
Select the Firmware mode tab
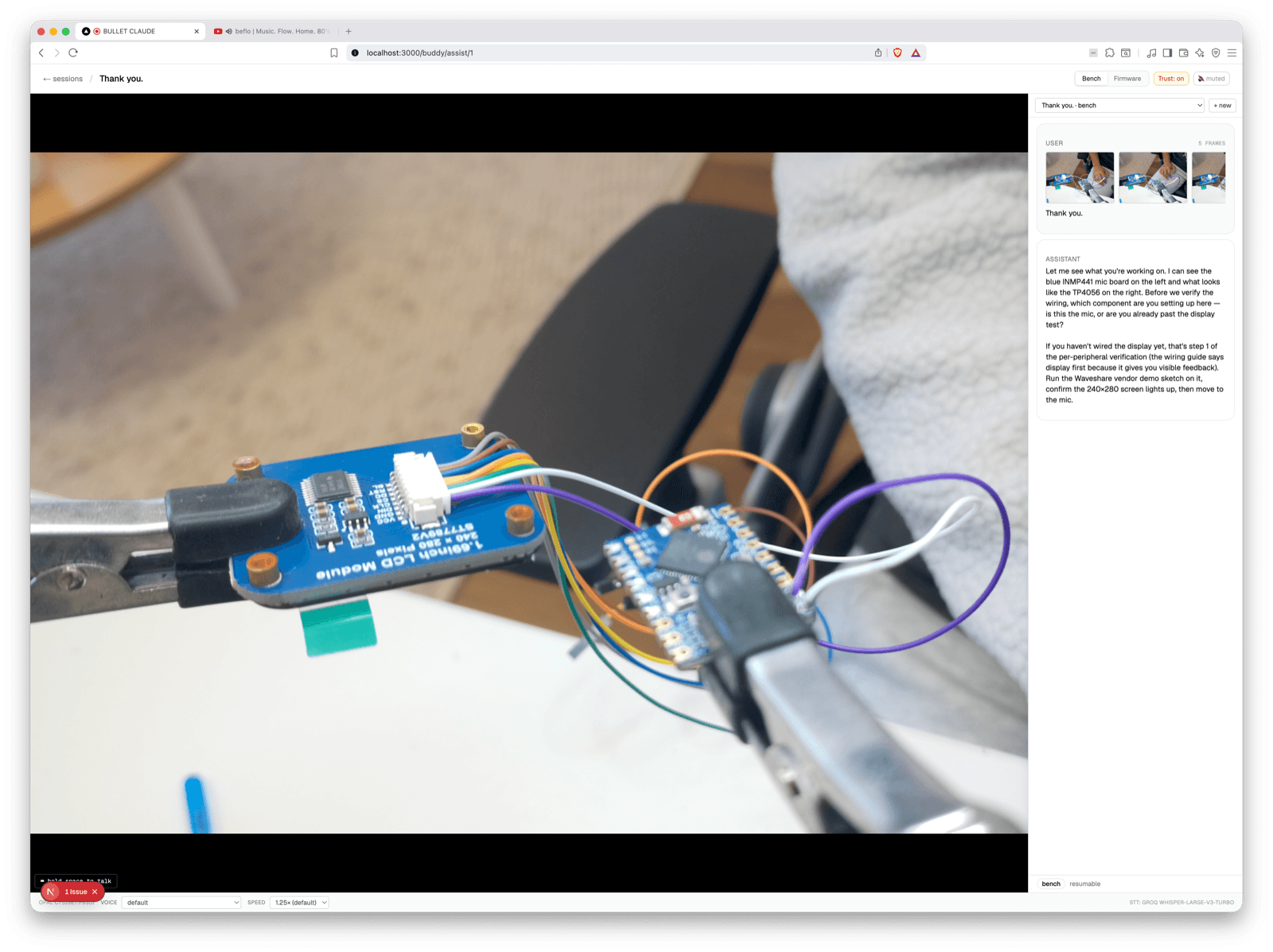tap(1127, 79)
